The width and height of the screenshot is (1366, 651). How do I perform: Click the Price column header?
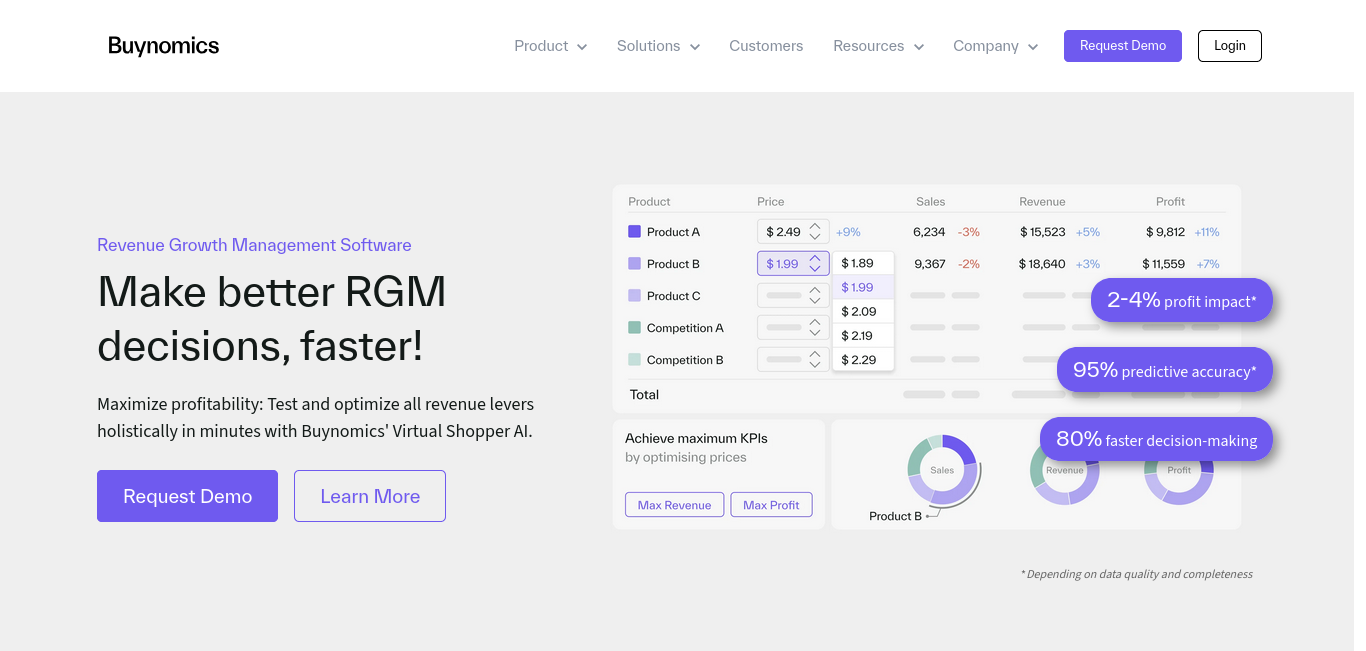(771, 202)
